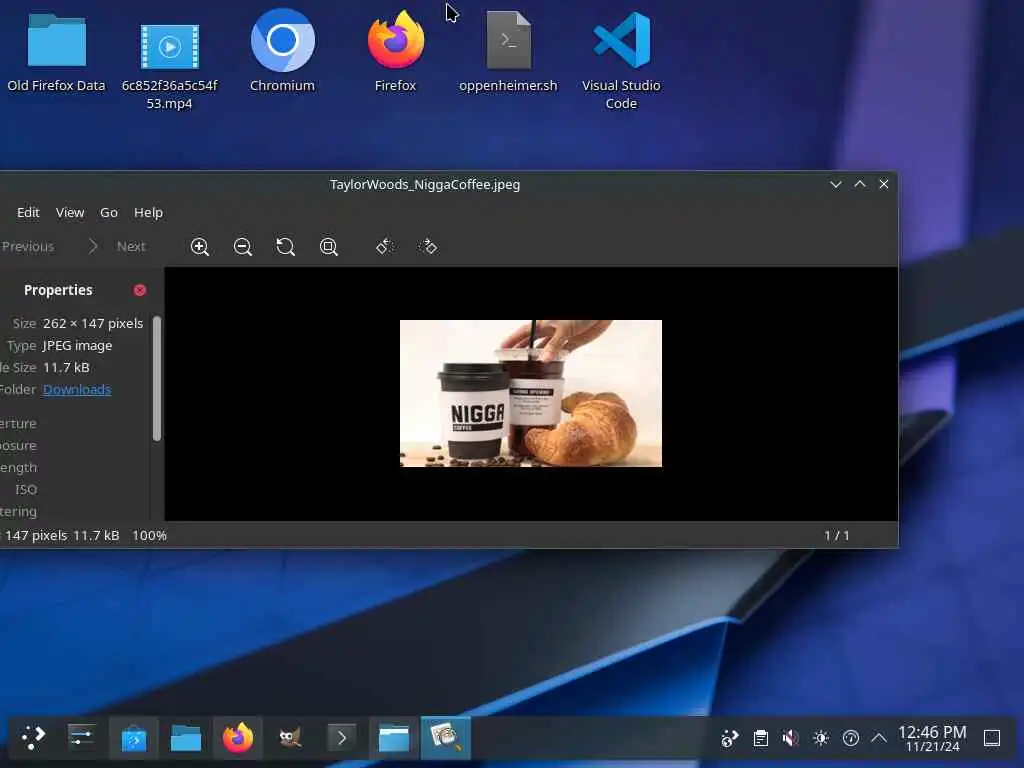This screenshot has height=768, width=1024.
Task: Reset zoom to normal size icon
Action: 285,247
